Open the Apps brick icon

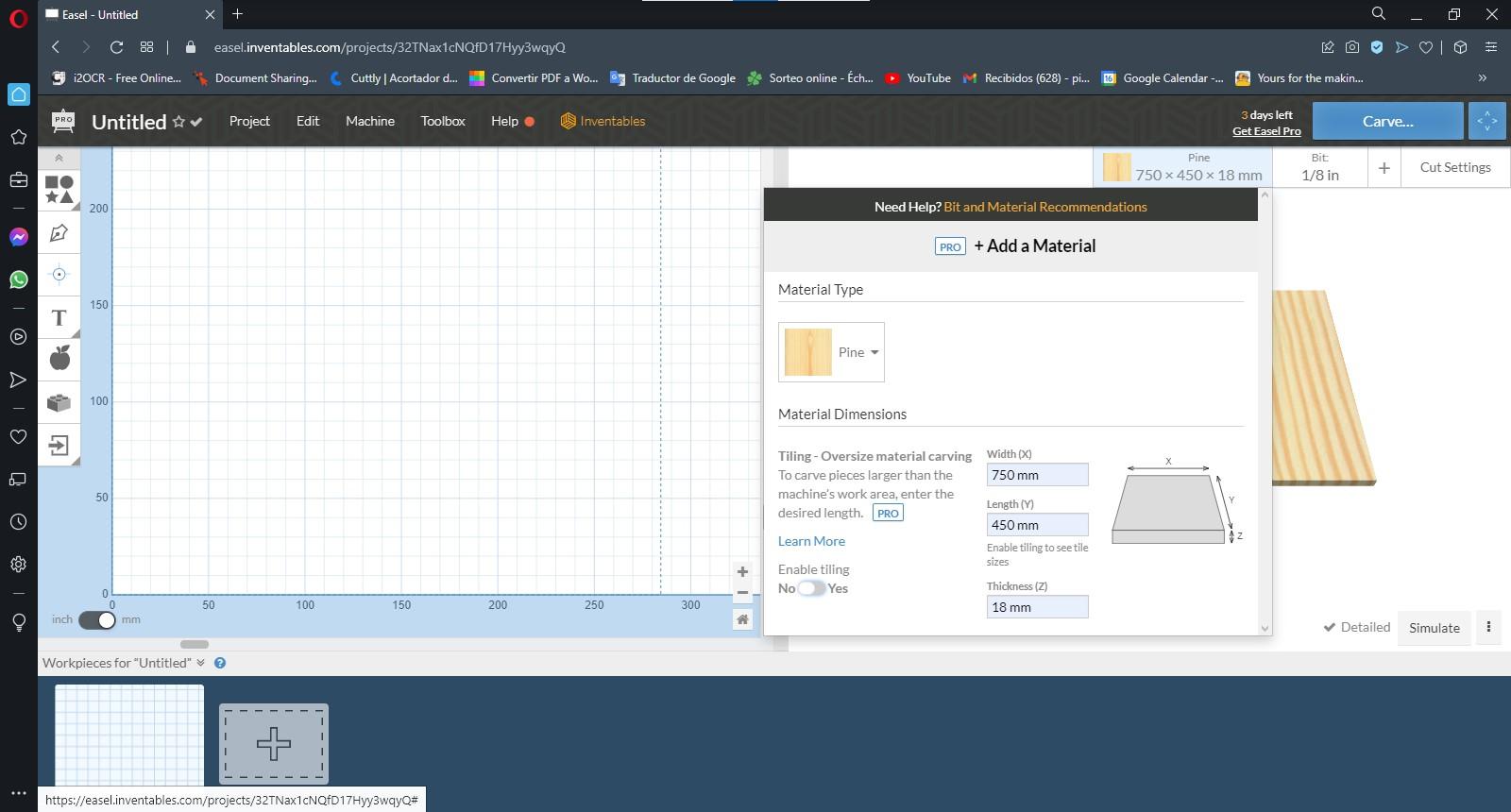click(59, 403)
